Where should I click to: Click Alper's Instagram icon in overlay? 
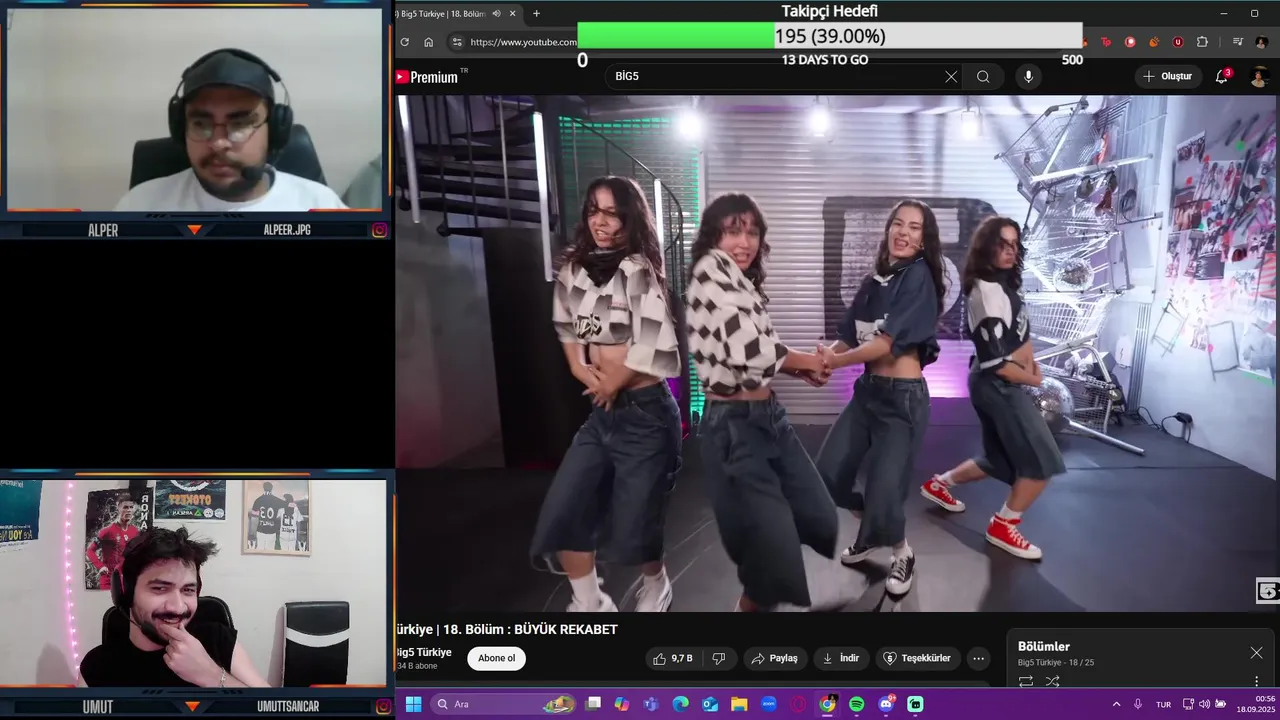coord(380,230)
